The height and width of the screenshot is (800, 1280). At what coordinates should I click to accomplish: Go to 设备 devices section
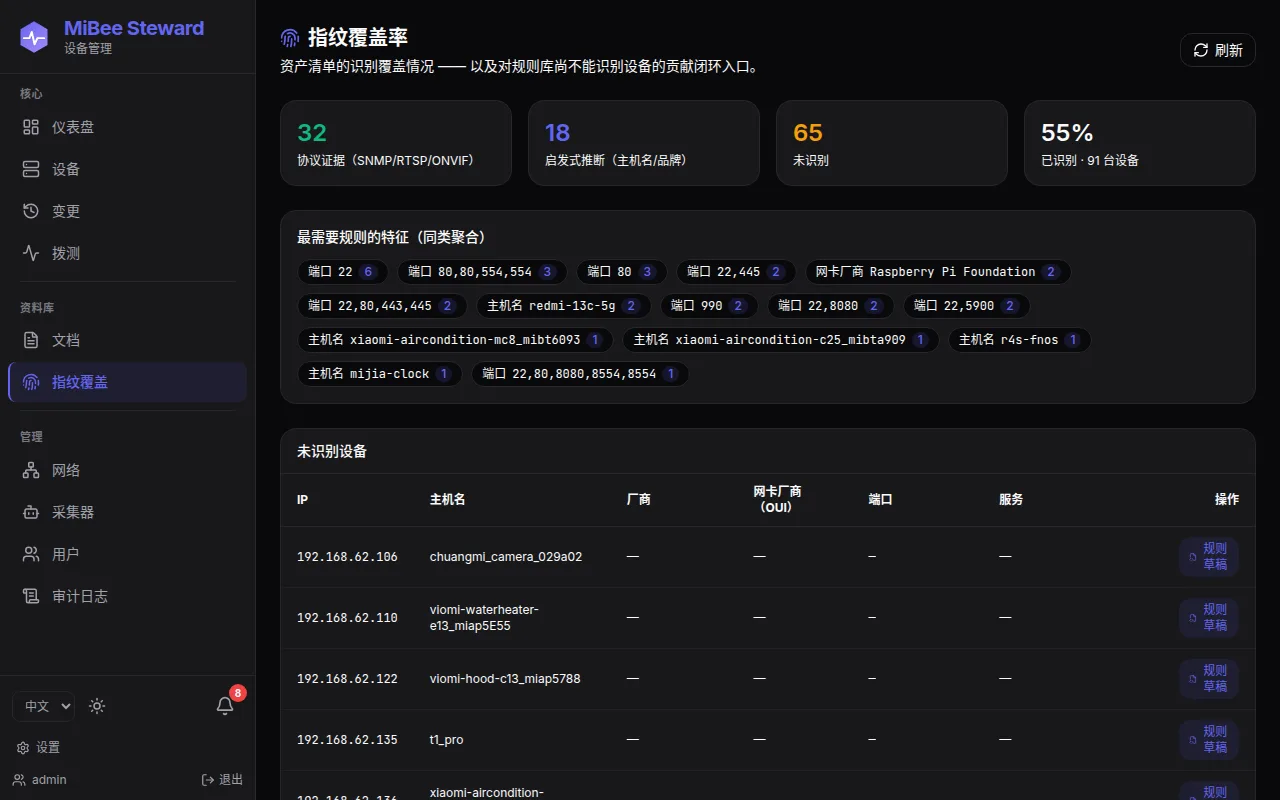(x=128, y=169)
